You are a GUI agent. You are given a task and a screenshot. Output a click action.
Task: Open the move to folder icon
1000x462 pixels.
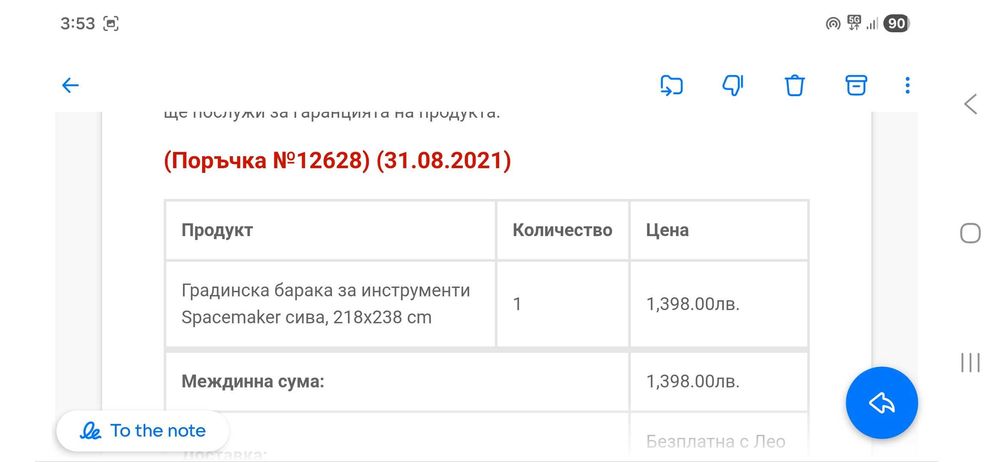point(671,86)
